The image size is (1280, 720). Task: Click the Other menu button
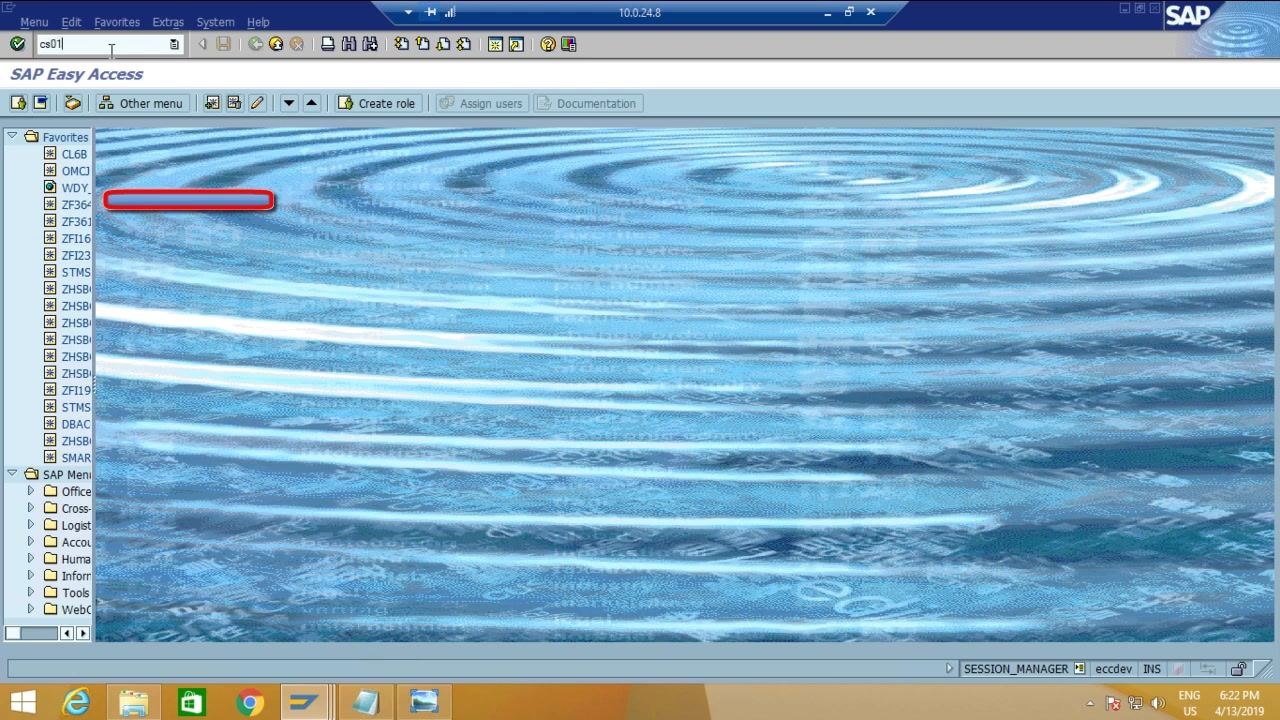point(141,103)
